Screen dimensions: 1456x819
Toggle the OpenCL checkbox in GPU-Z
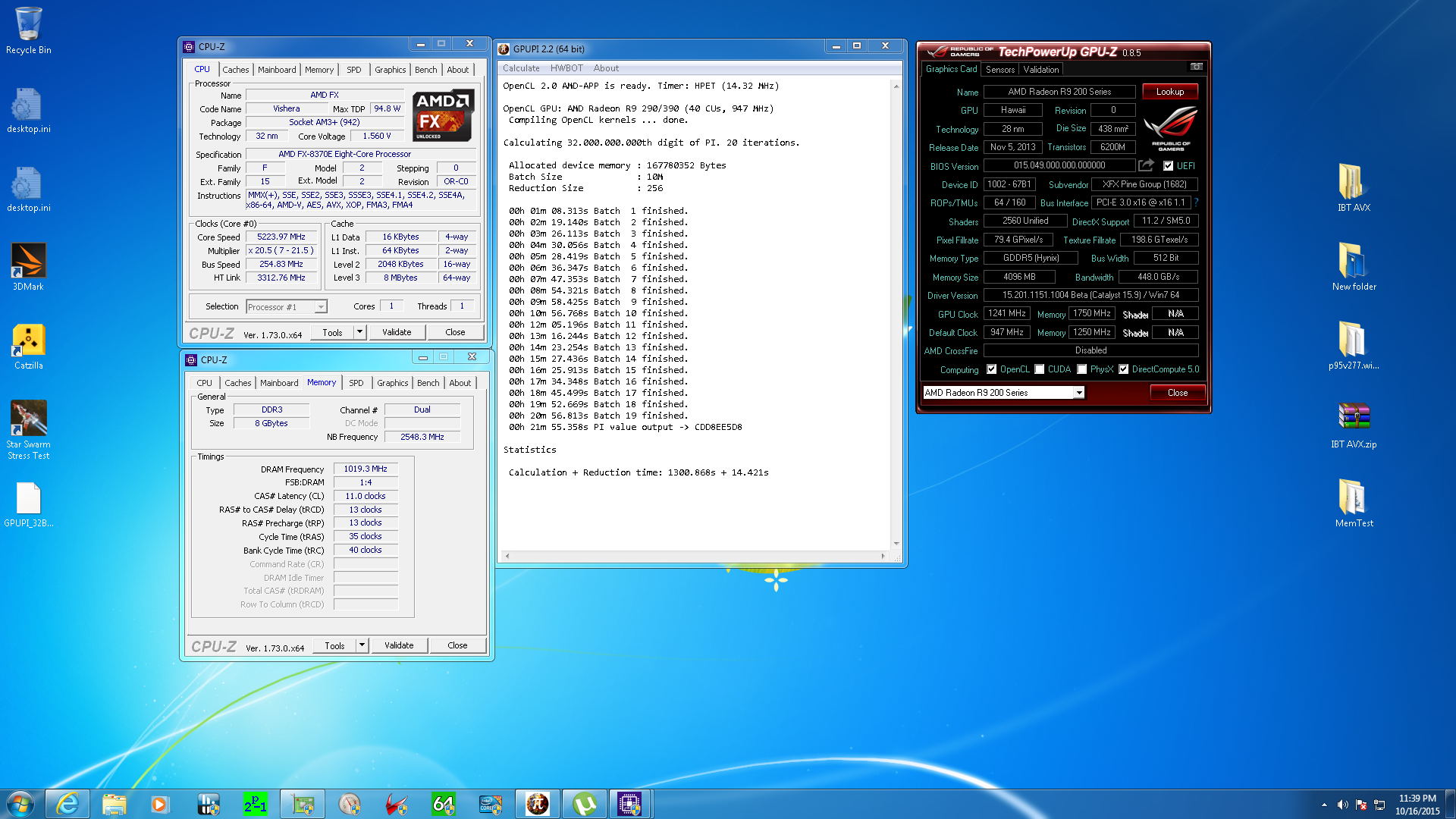(x=991, y=369)
